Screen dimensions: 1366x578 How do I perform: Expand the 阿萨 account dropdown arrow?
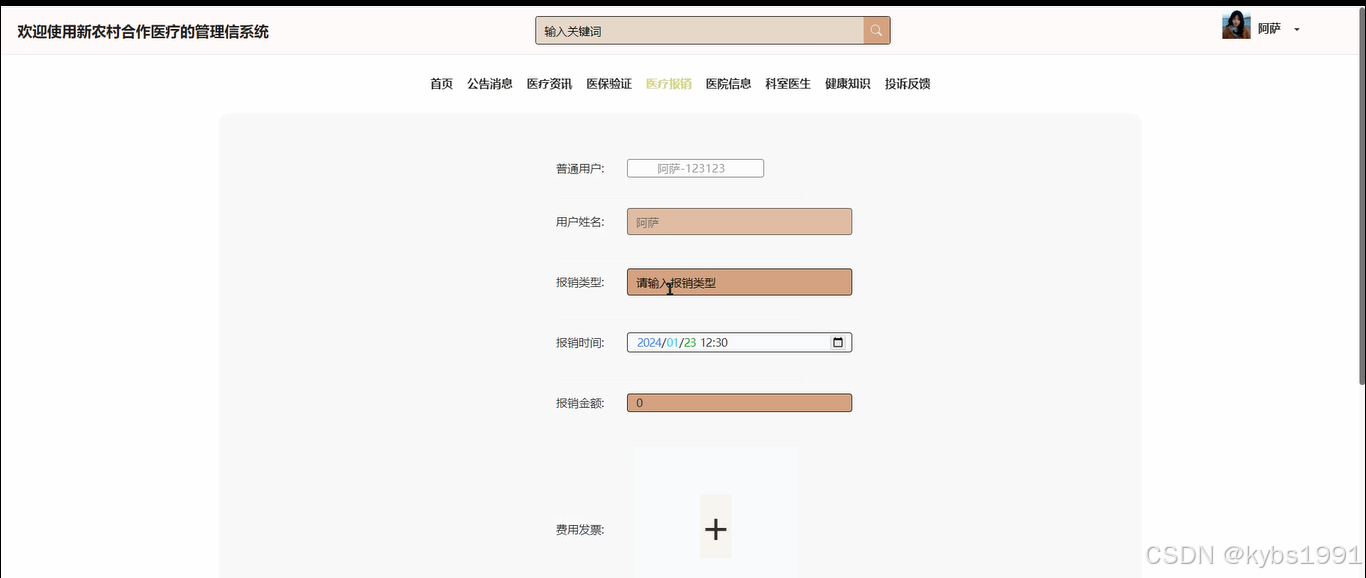pyautogui.click(x=1297, y=30)
